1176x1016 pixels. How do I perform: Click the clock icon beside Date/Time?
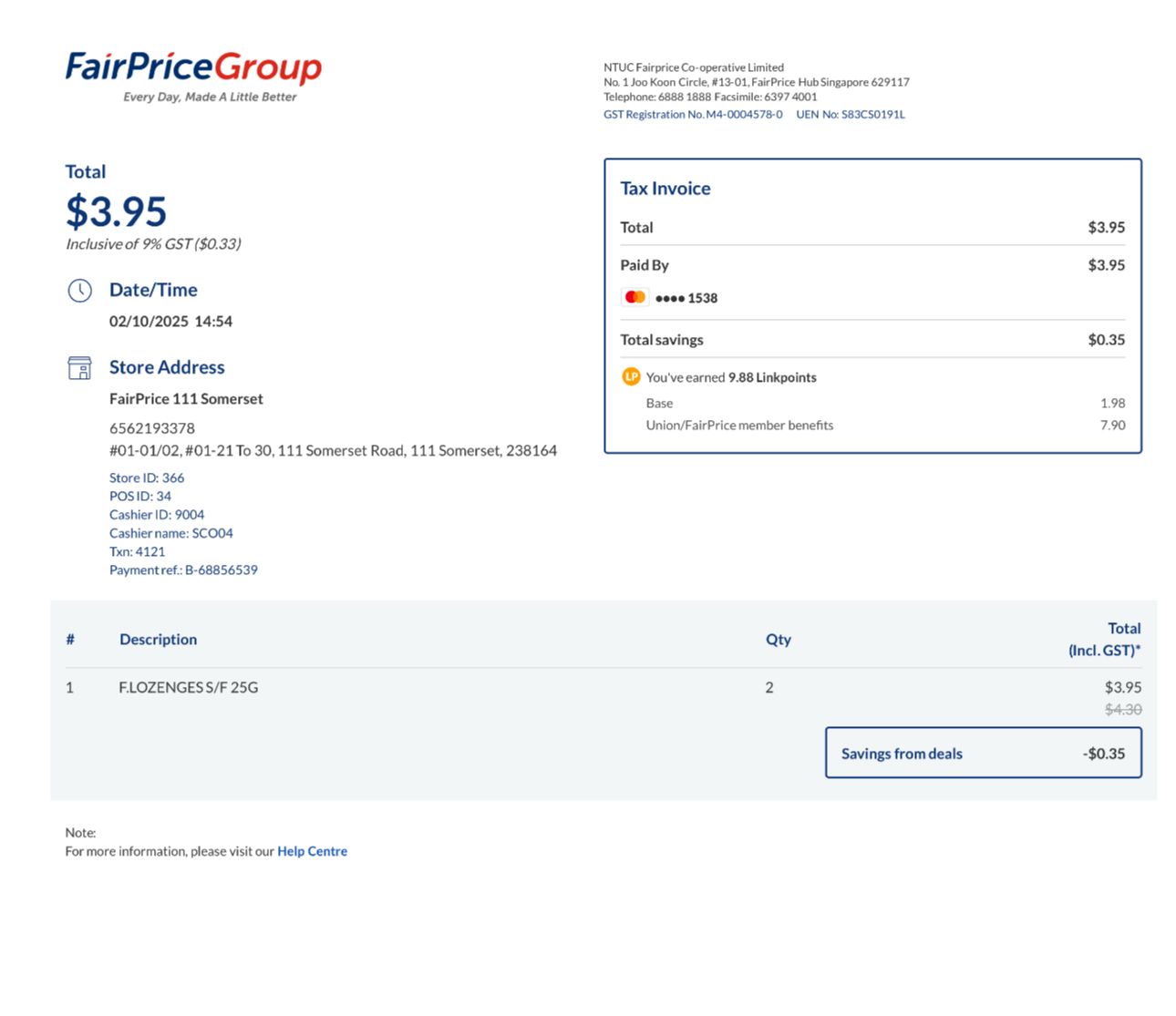(x=80, y=291)
